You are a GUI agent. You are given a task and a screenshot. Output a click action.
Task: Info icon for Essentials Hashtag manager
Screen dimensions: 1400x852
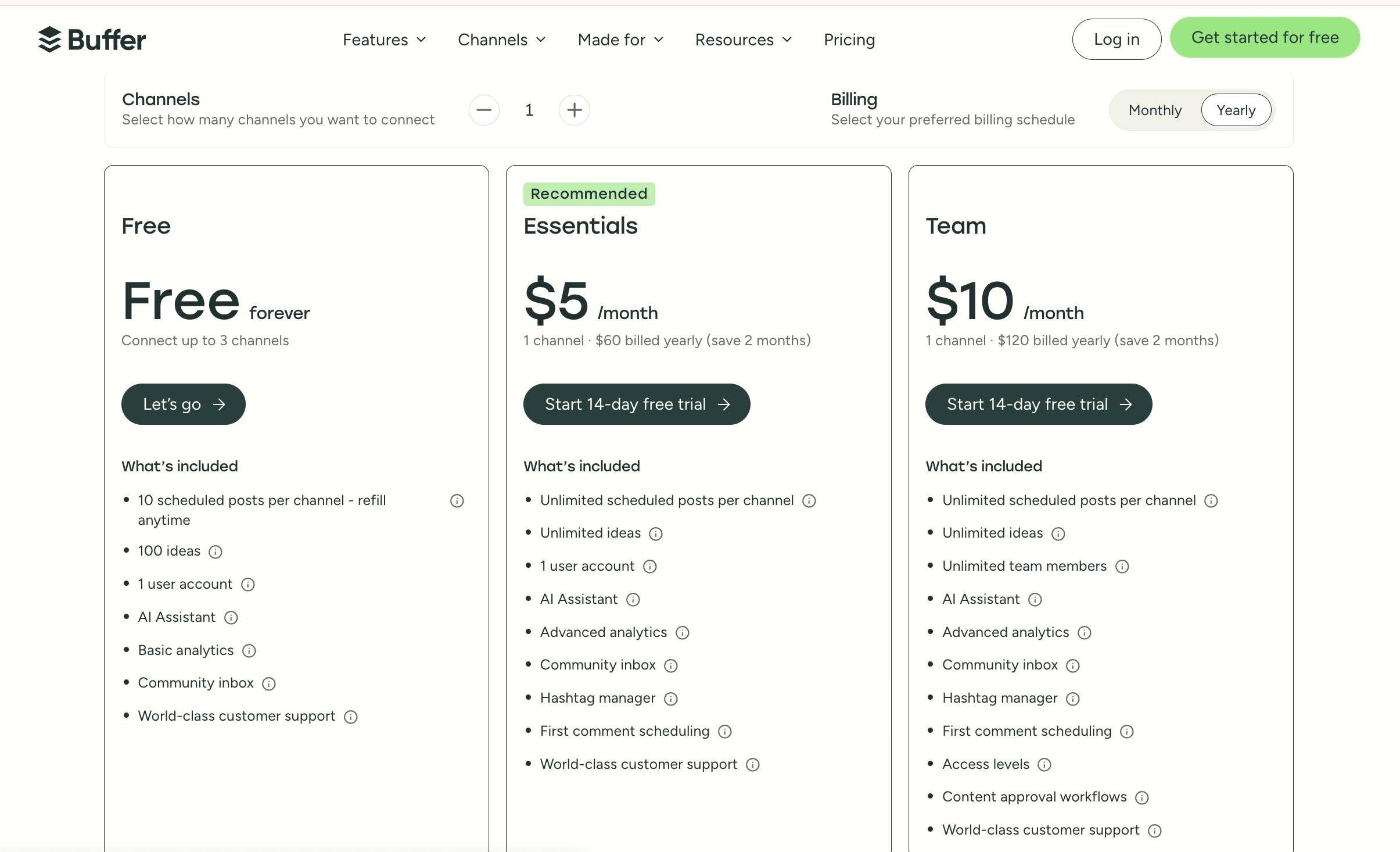tap(671, 699)
